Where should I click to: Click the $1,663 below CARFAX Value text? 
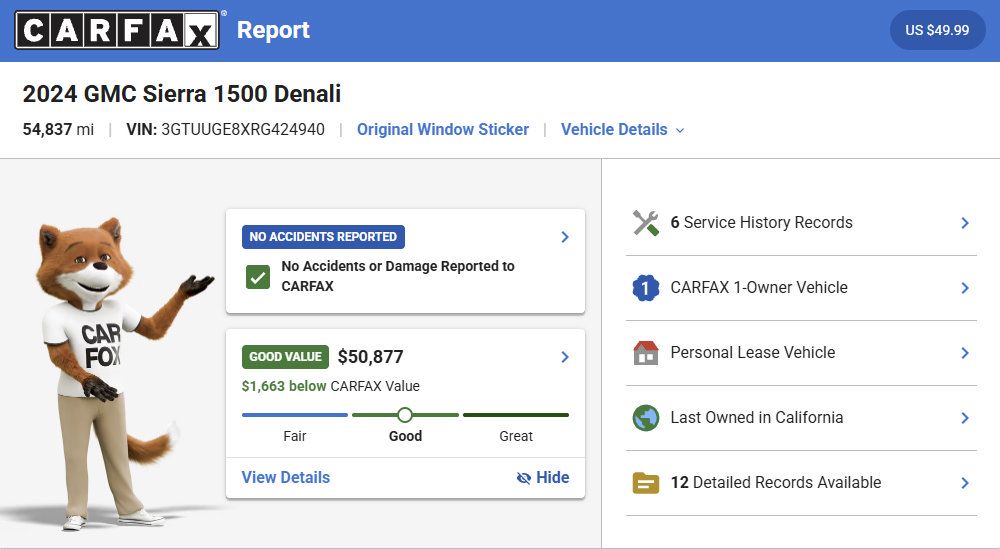[x=330, y=386]
